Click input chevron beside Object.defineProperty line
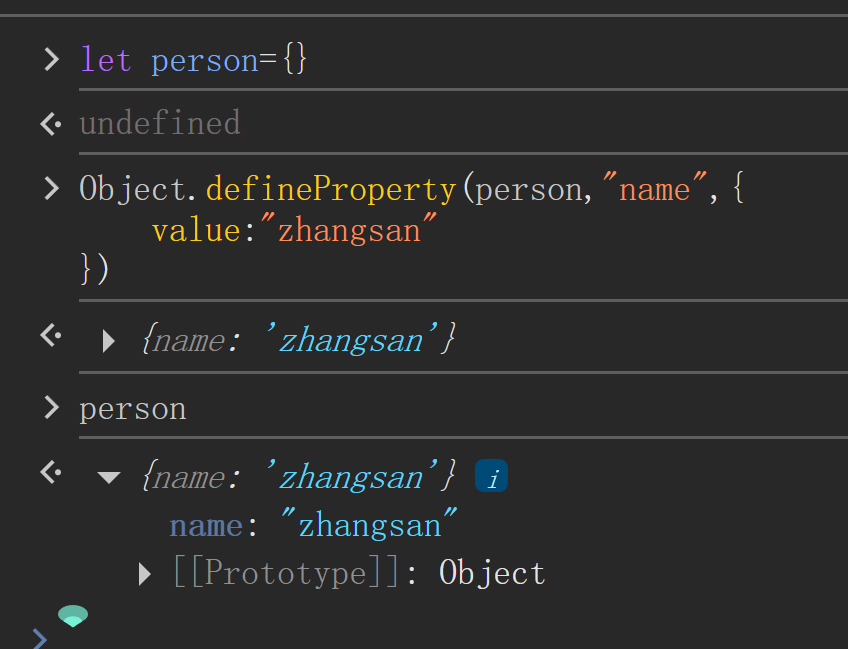The width and height of the screenshot is (848, 649). (51, 189)
